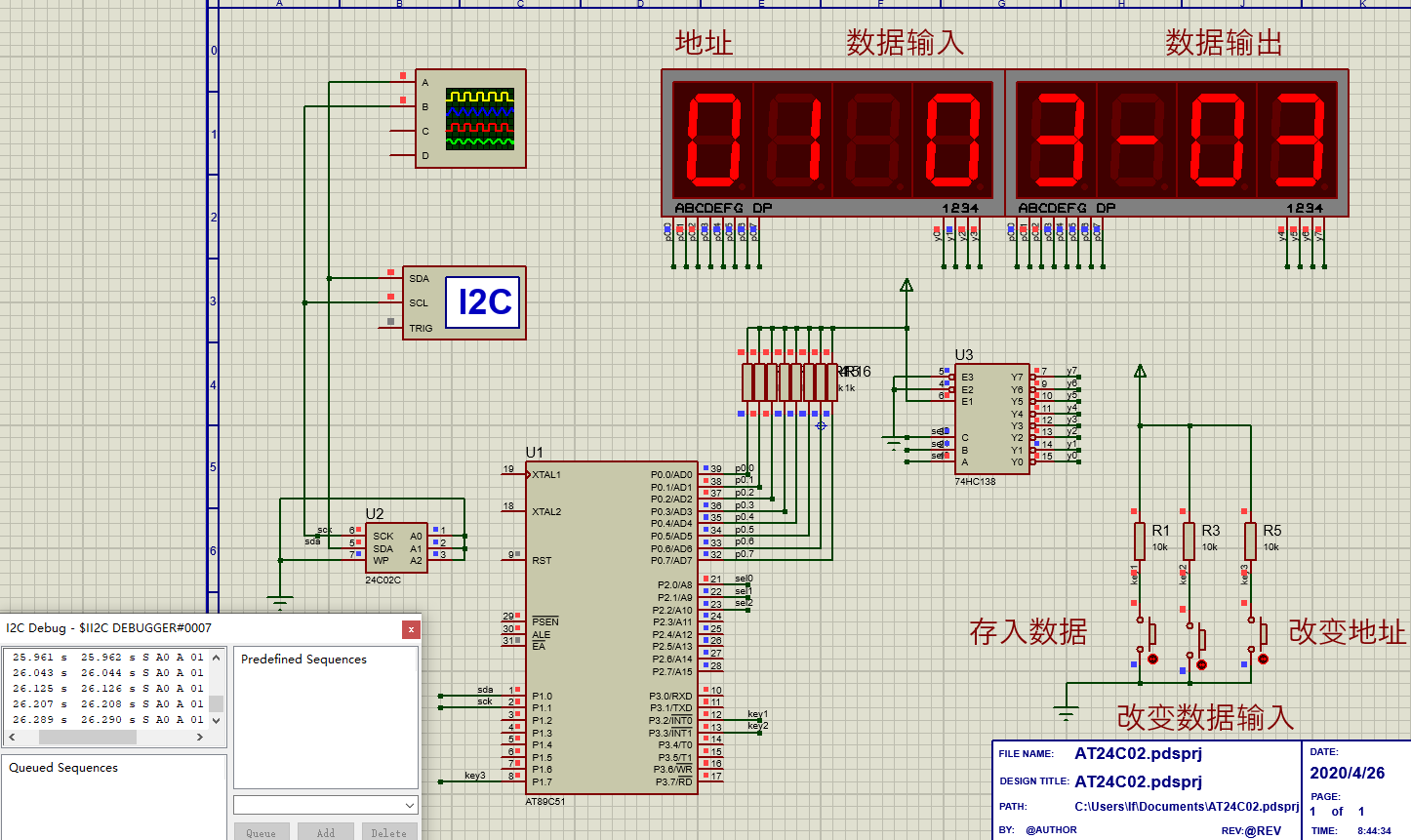Select resistor R1 10k

pyautogui.click(x=1139, y=541)
